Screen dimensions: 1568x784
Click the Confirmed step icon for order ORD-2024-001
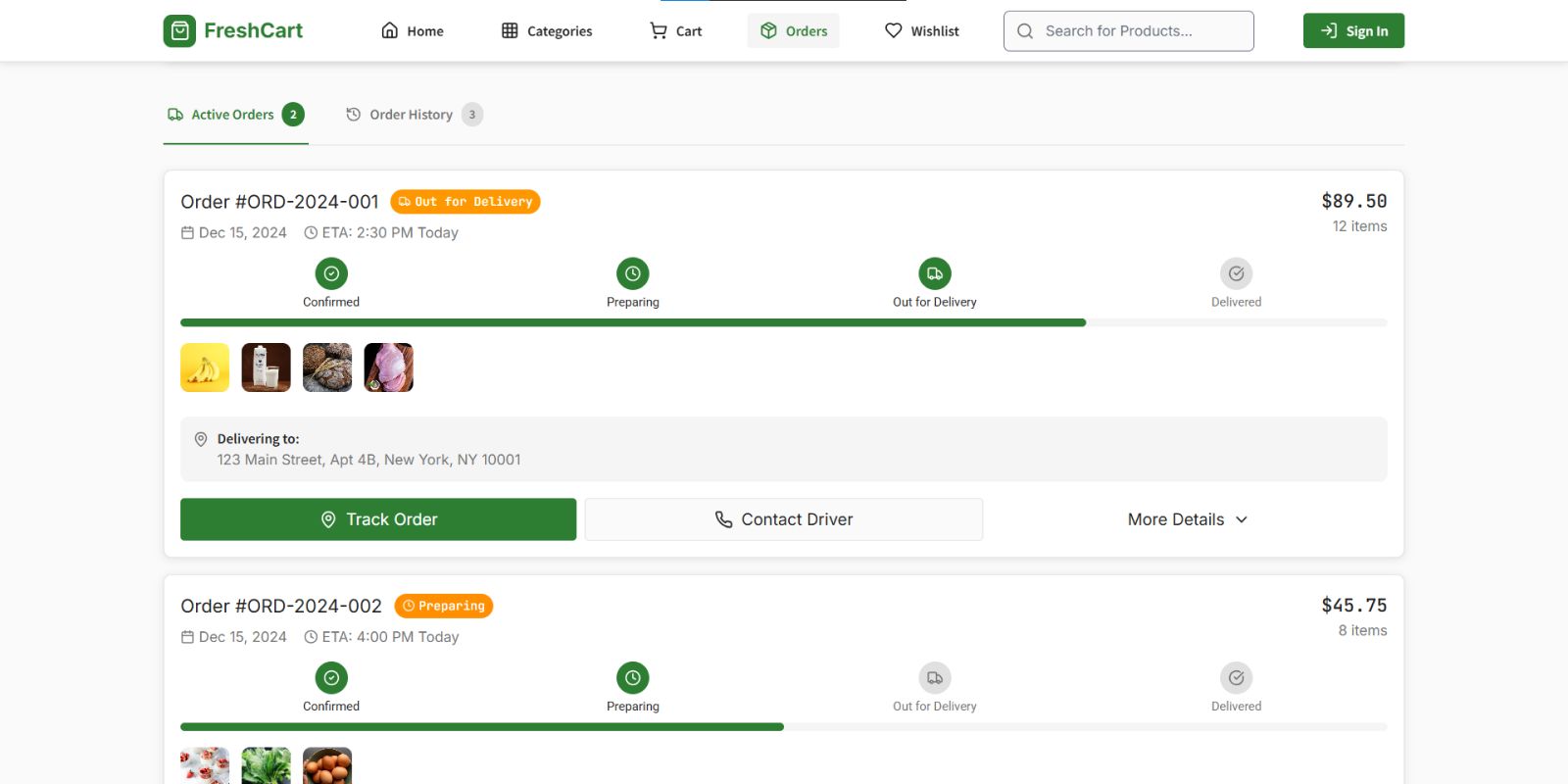[331, 273]
